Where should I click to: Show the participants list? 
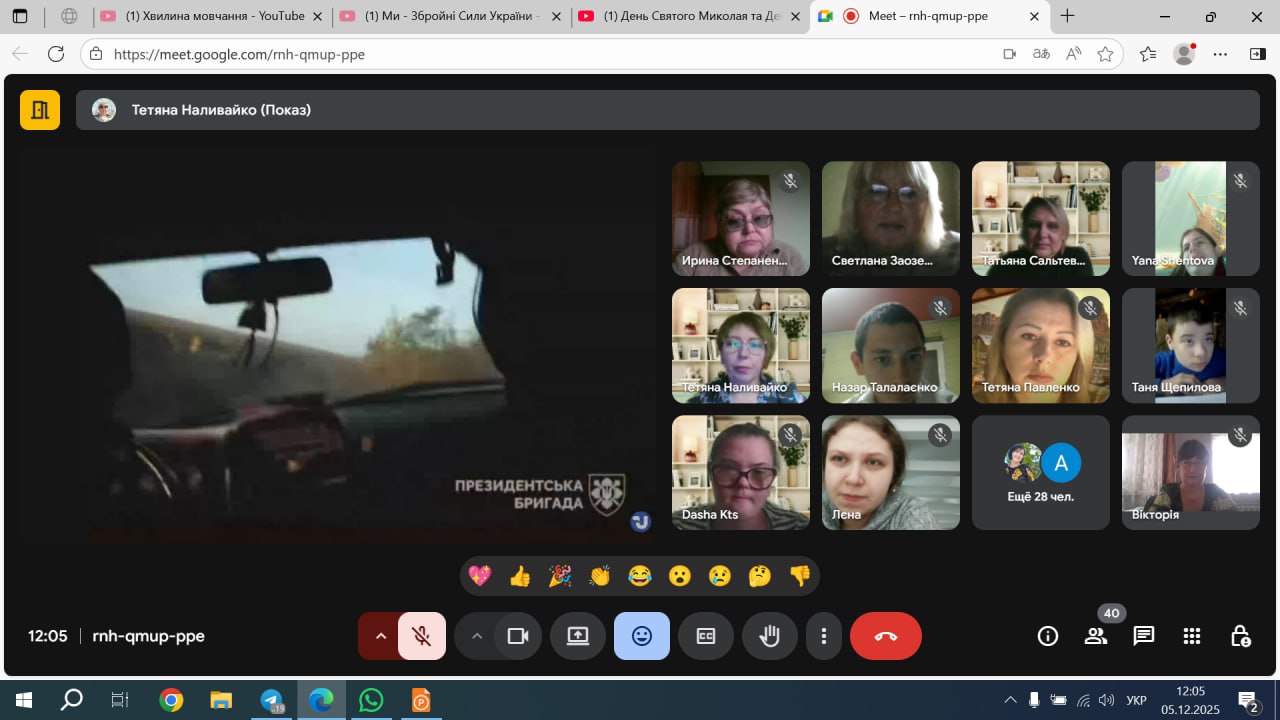1096,636
